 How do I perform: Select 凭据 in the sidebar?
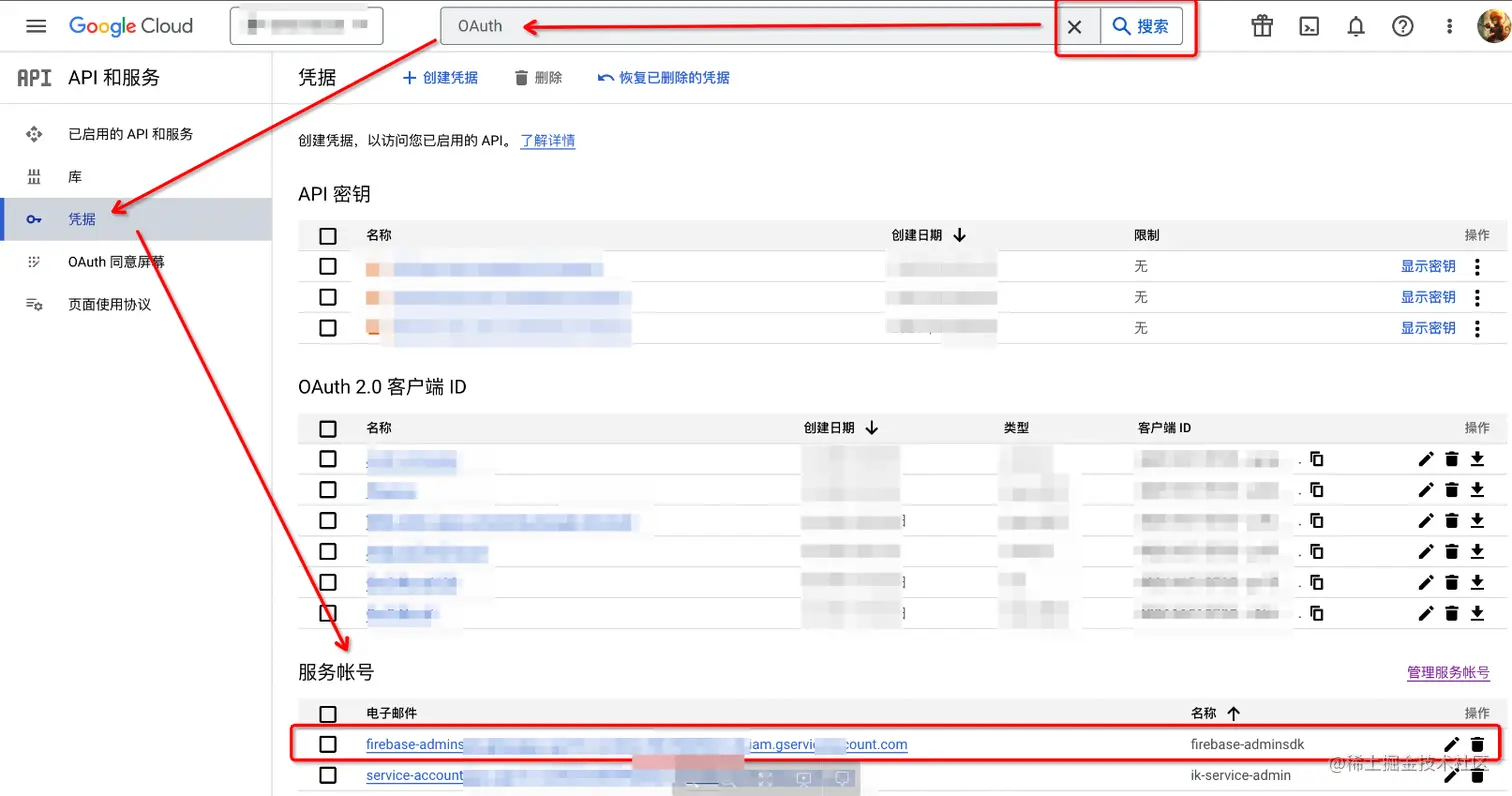[136, 219]
